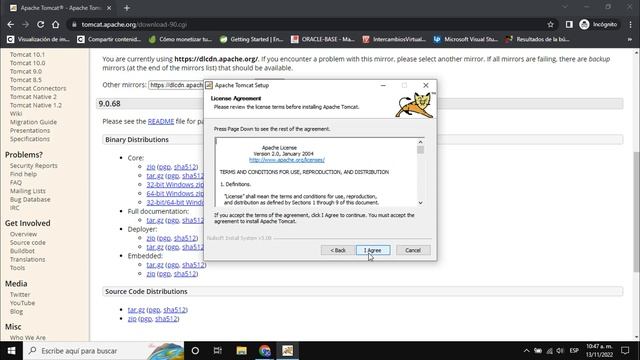Show hidden system tray icons
This screenshot has width=640, height=360.
click(x=527, y=351)
